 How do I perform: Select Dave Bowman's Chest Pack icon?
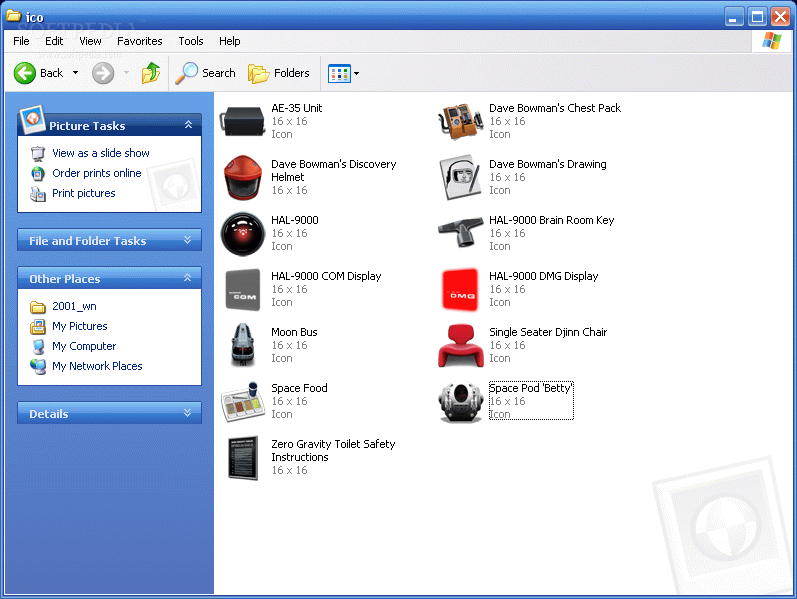[460, 122]
